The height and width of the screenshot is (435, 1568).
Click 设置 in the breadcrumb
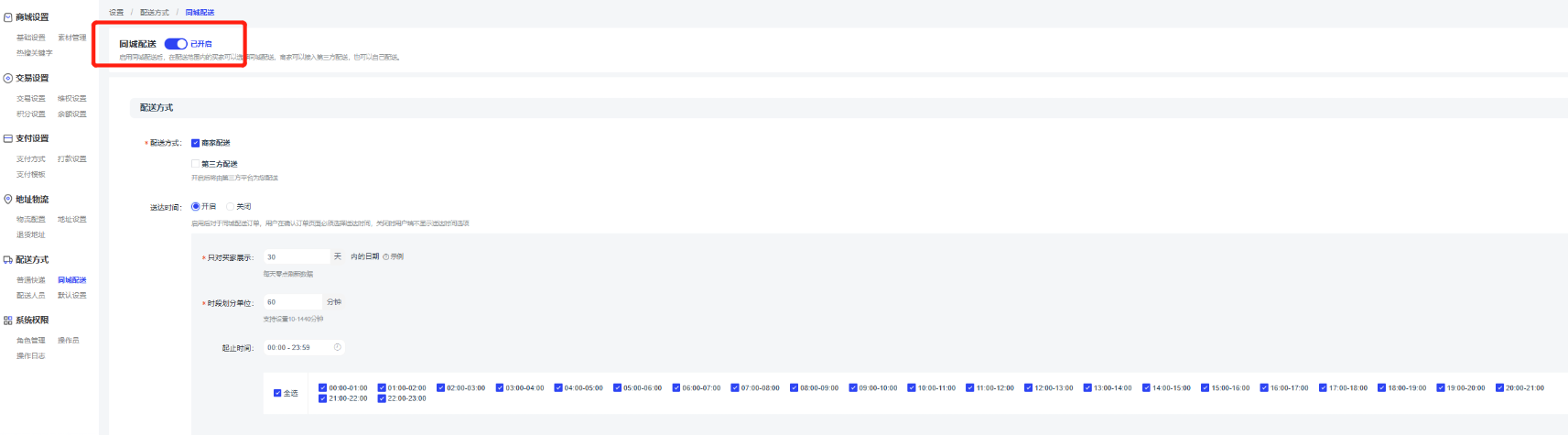(116, 13)
